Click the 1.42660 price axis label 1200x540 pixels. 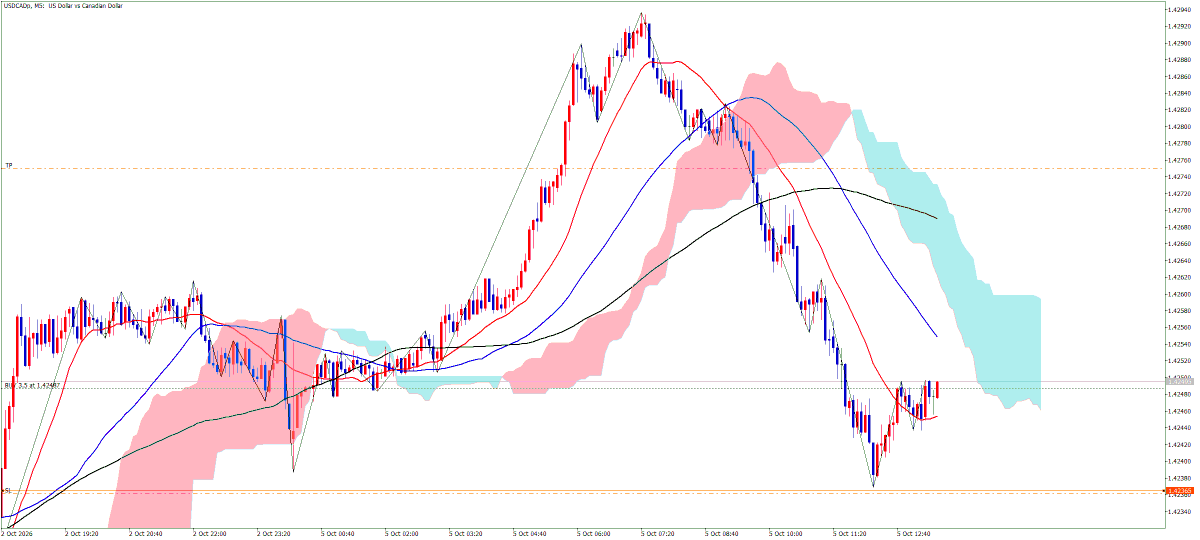pyautogui.click(x=1179, y=243)
